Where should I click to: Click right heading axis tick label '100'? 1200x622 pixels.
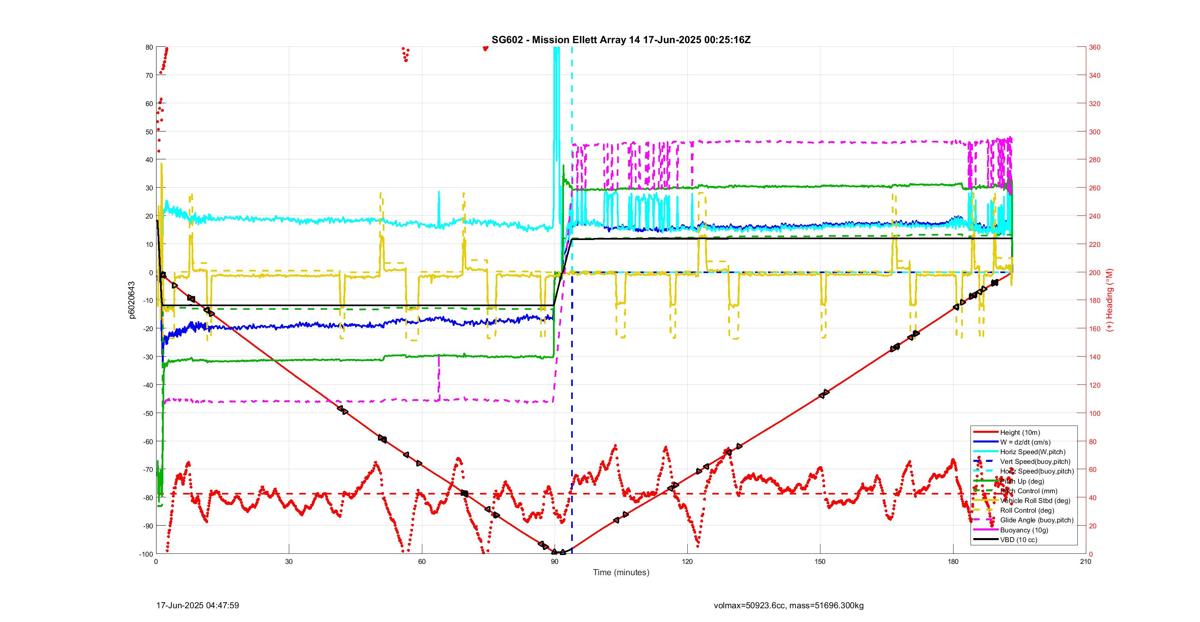(x=1095, y=413)
